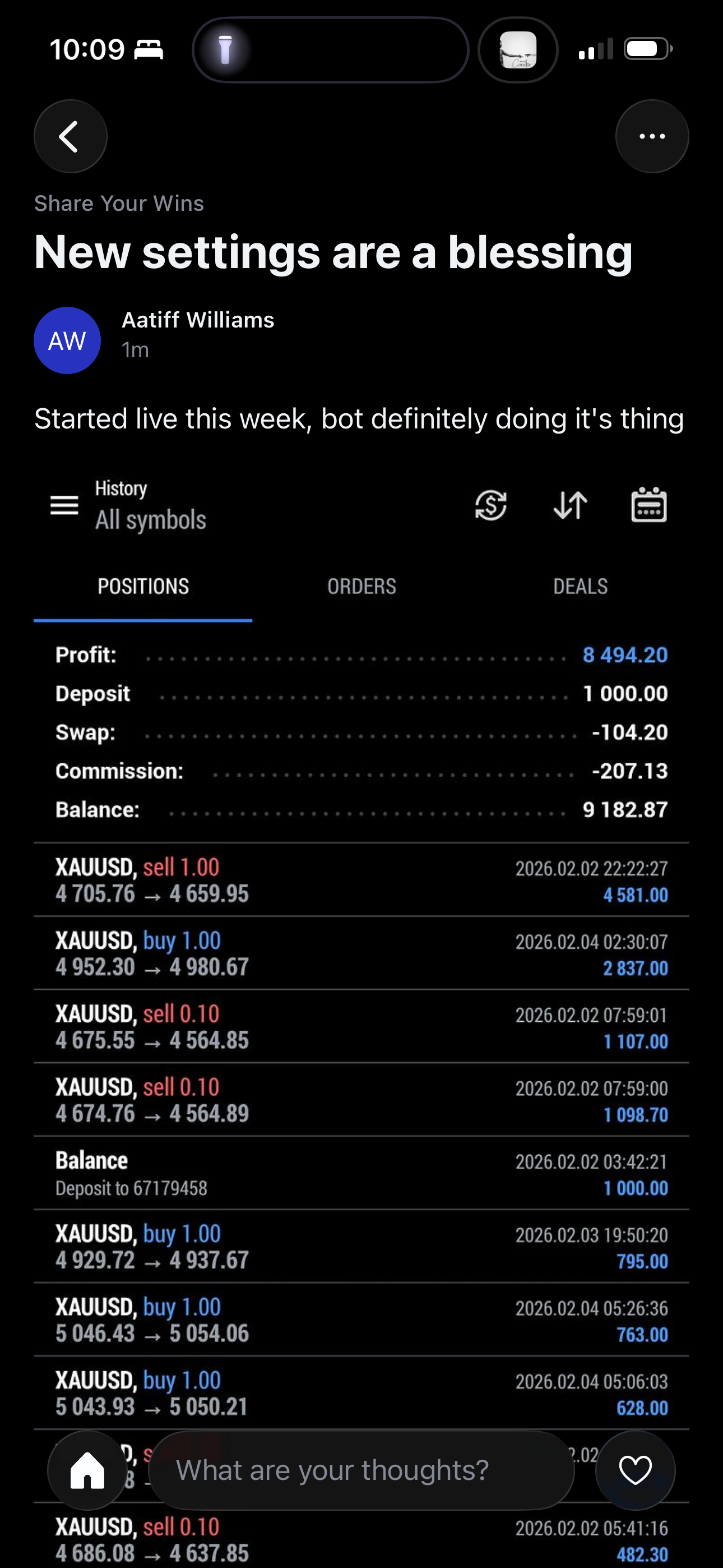This screenshot has height=1568, width=723.
Task: Tap the currency refresh dollar icon
Action: 490,505
